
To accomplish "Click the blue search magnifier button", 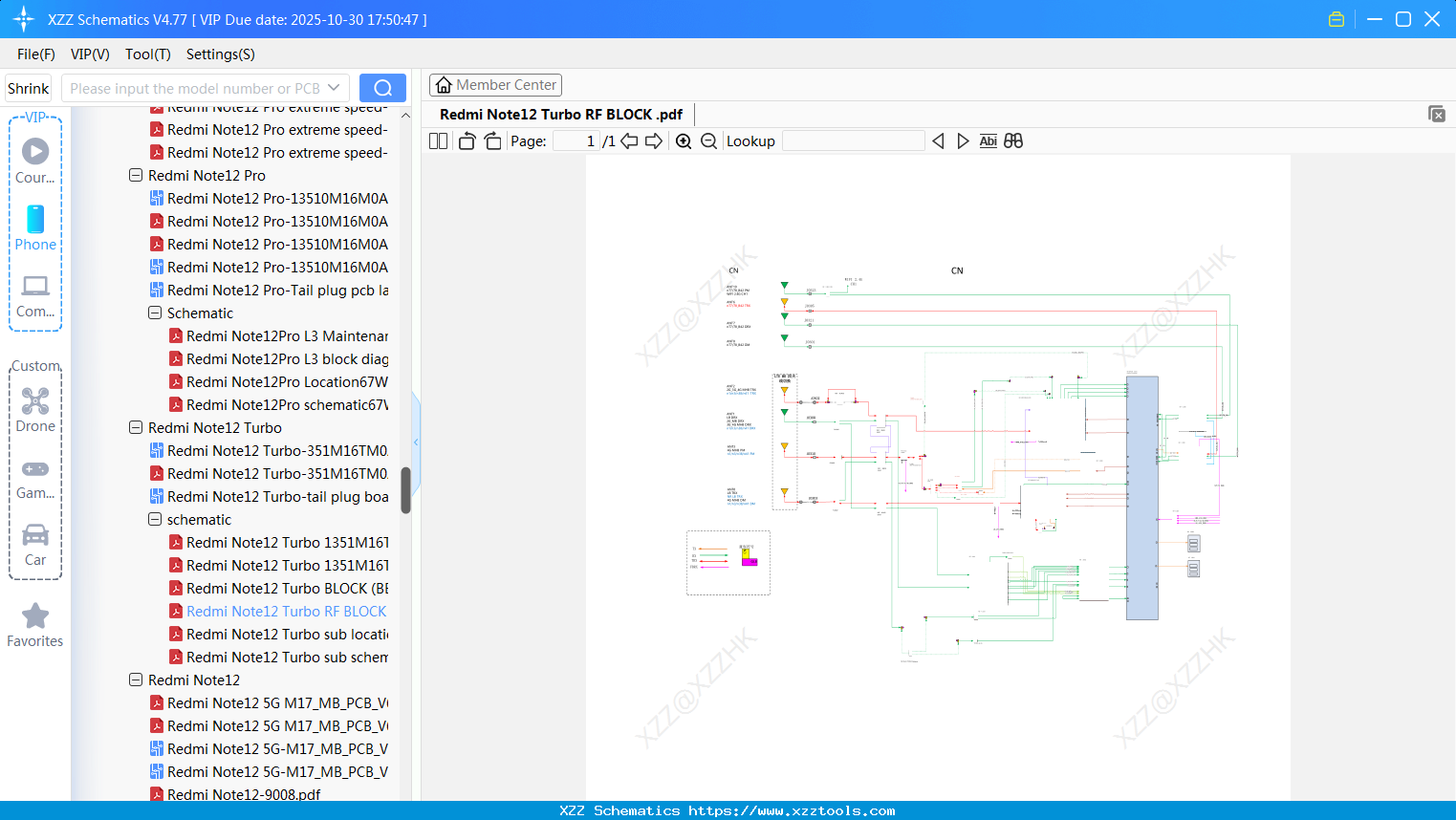I will click(382, 88).
